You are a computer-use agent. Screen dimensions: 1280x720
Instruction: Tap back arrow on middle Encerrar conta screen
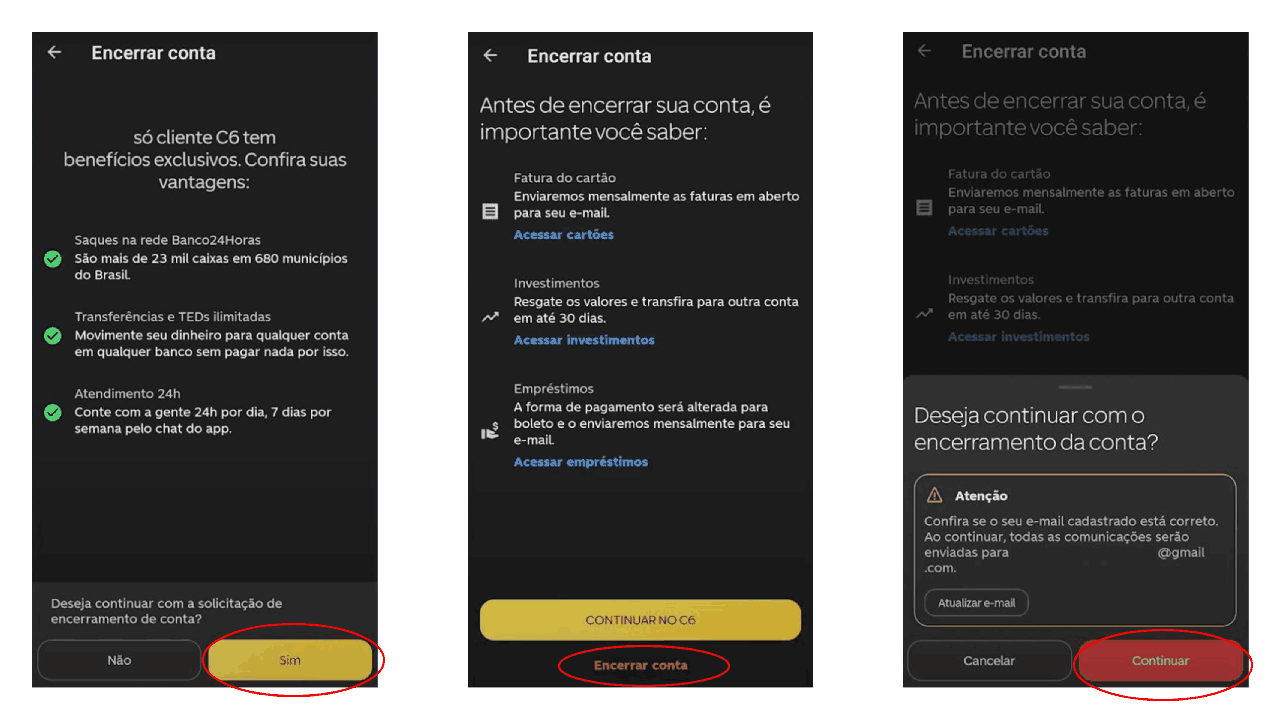click(x=490, y=56)
